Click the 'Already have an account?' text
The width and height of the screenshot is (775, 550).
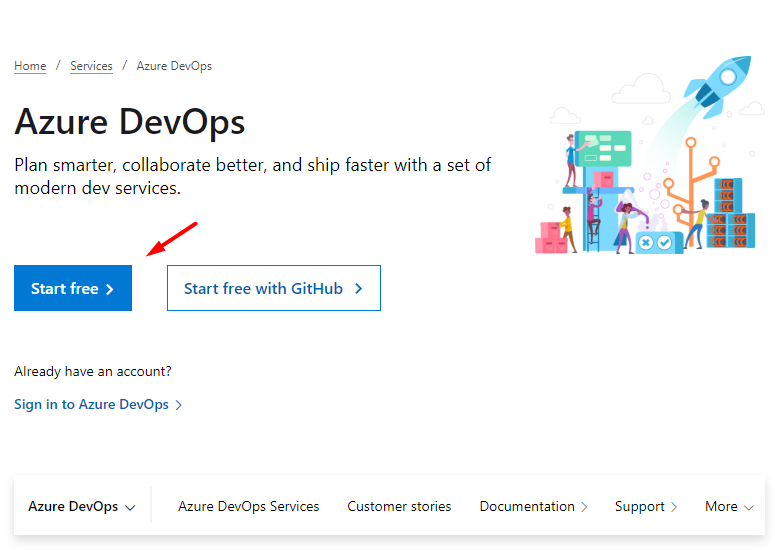[x=93, y=371]
